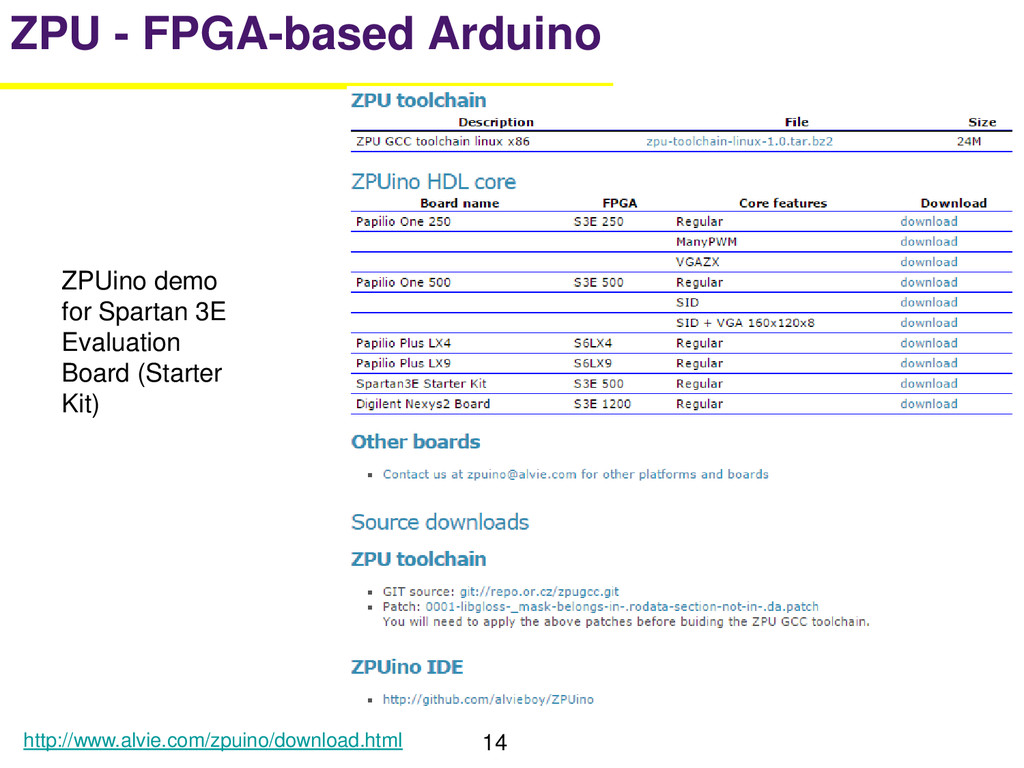Click the Size column header

pyautogui.click(x=982, y=122)
